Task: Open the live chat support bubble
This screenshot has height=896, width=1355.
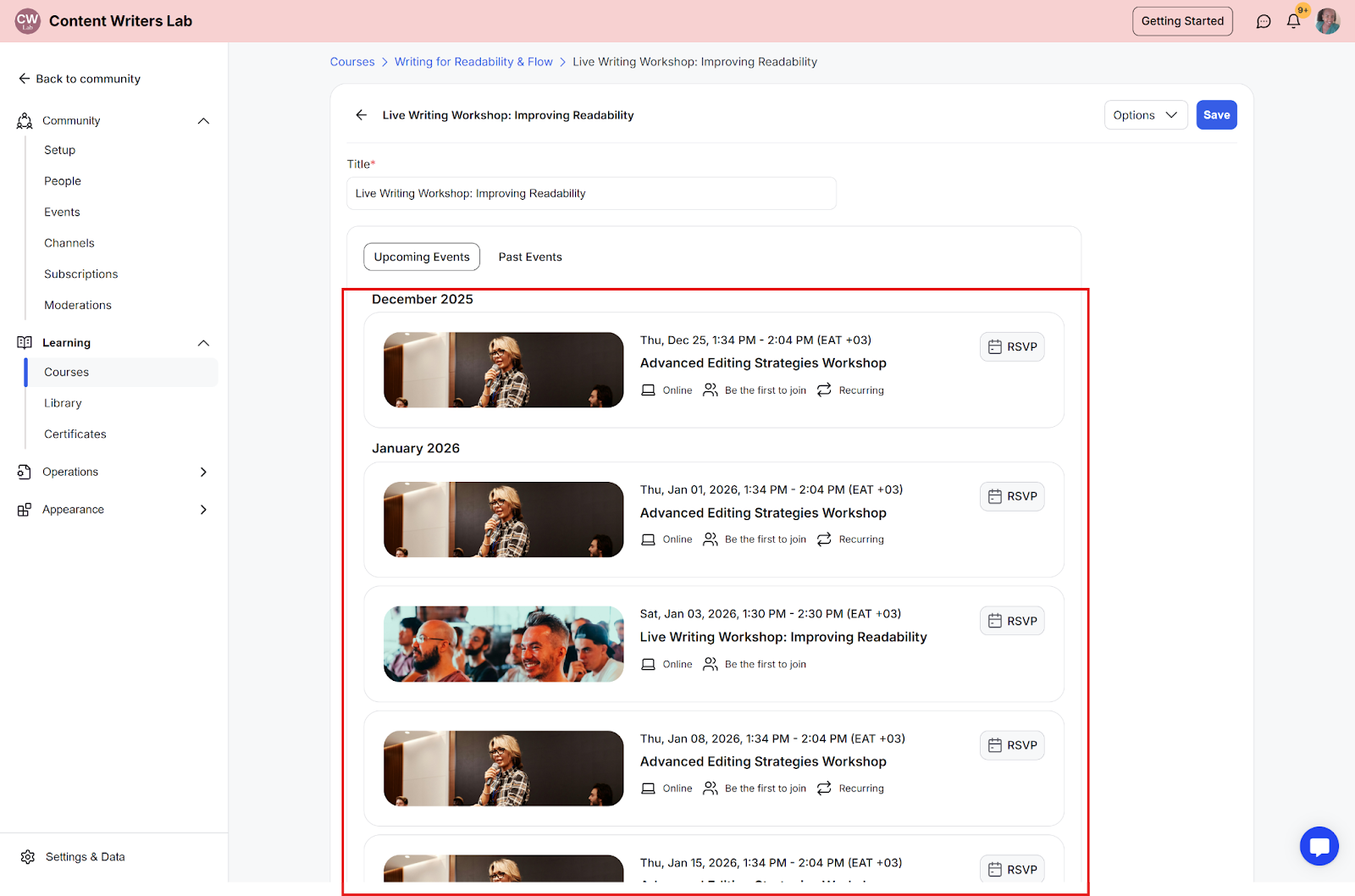Action: [1319, 846]
